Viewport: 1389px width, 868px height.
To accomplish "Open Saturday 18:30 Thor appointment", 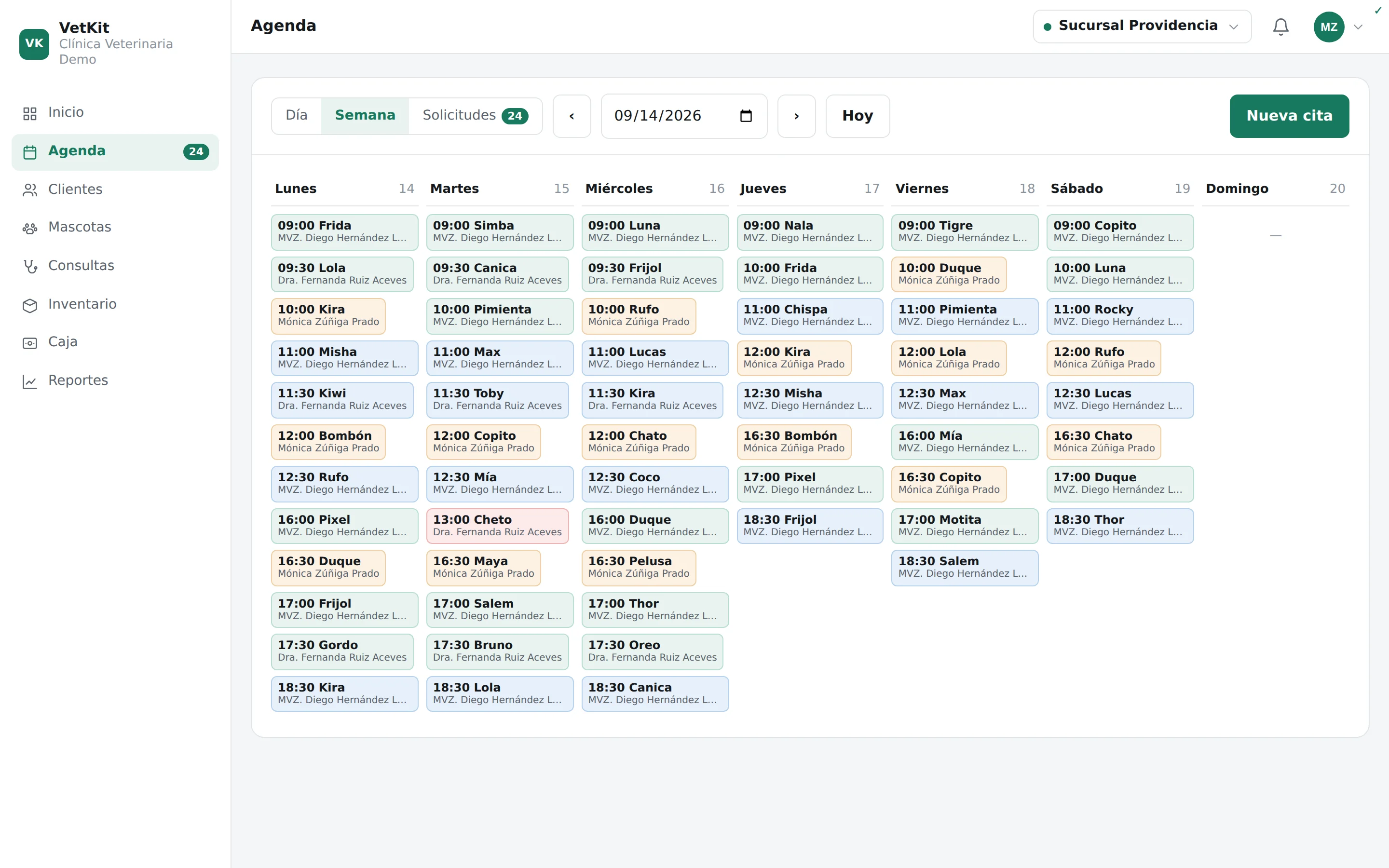I will pos(1119,526).
